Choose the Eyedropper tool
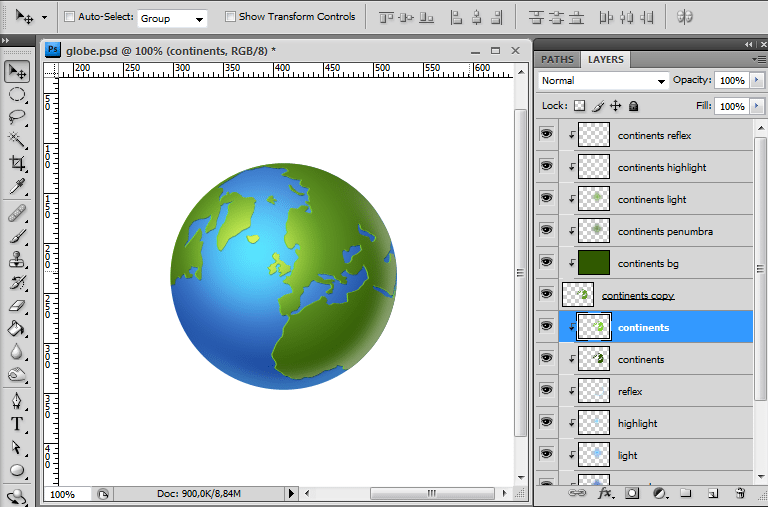Image resolution: width=768 pixels, height=507 pixels. tap(17, 187)
